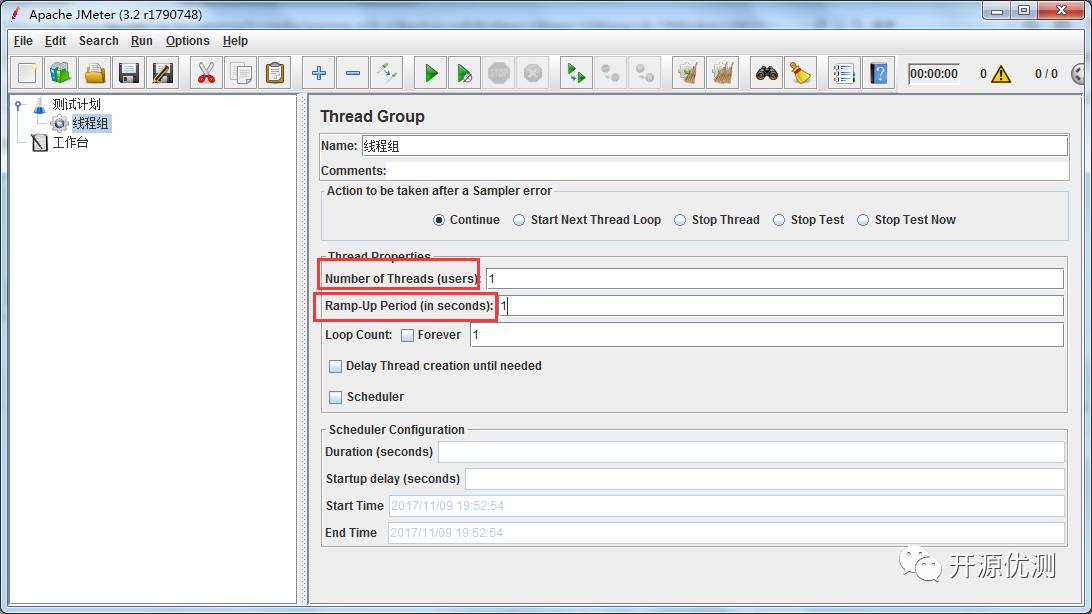Click the Ramp-Up Period input field
The height and width of the screenshot is (614, 1092).
coord(781,306)
